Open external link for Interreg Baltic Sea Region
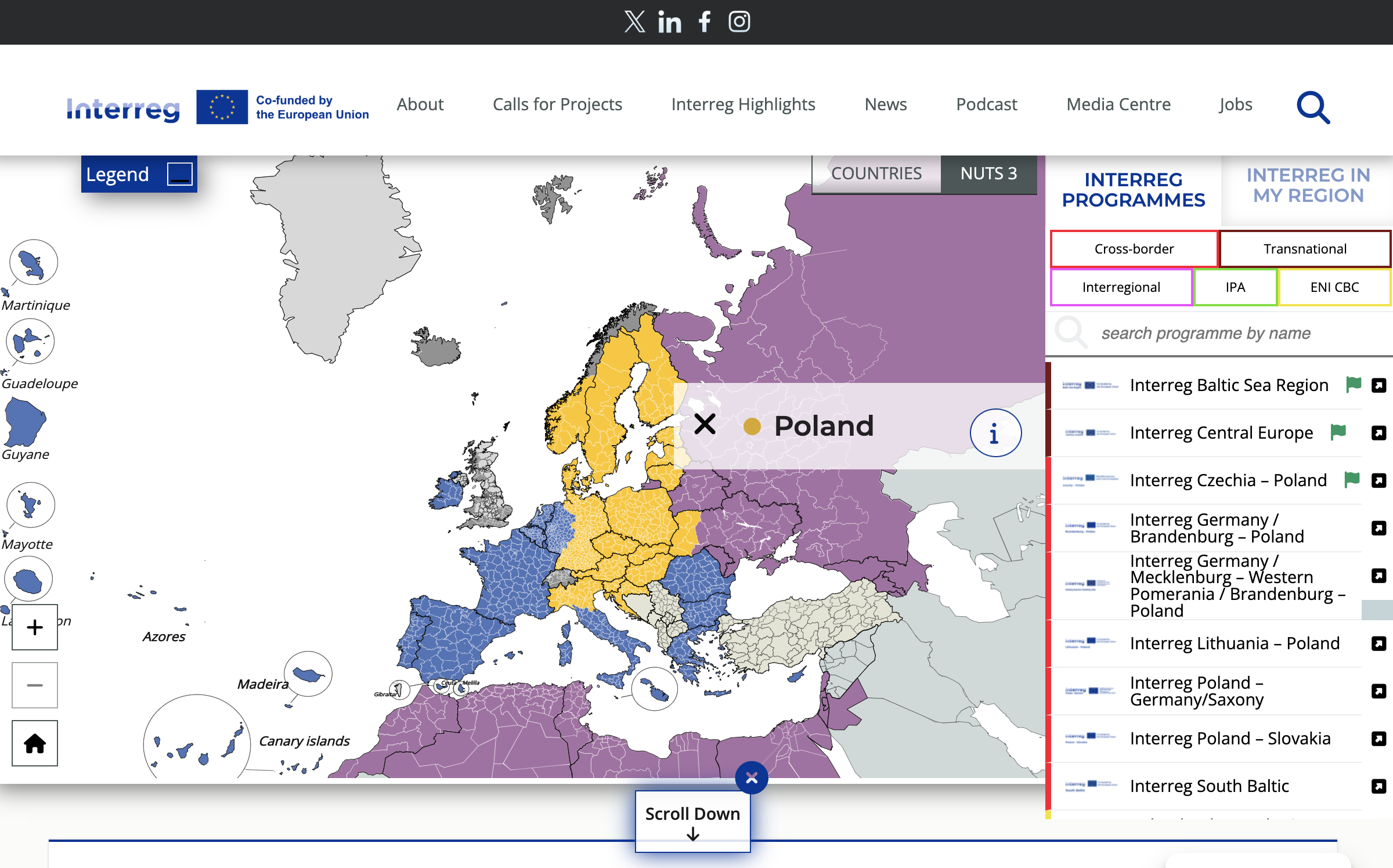 1379,385
